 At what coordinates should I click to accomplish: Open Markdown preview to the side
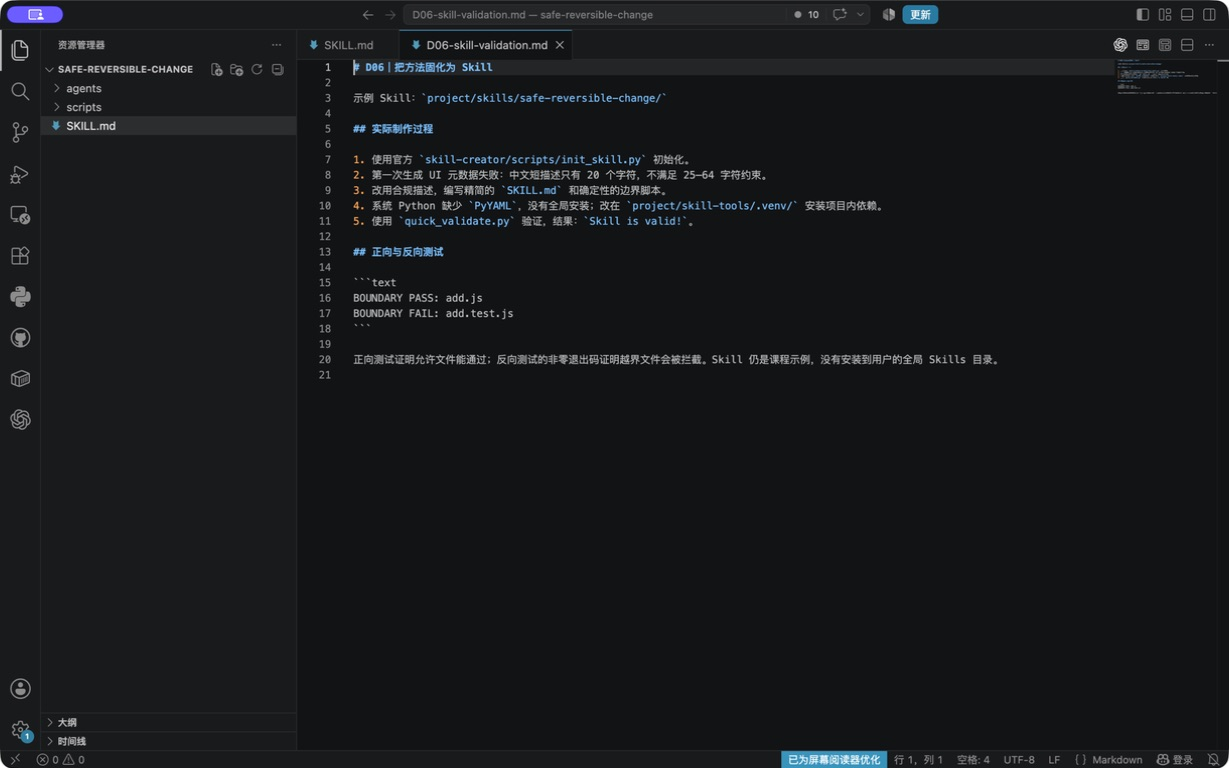[1143, 45]
